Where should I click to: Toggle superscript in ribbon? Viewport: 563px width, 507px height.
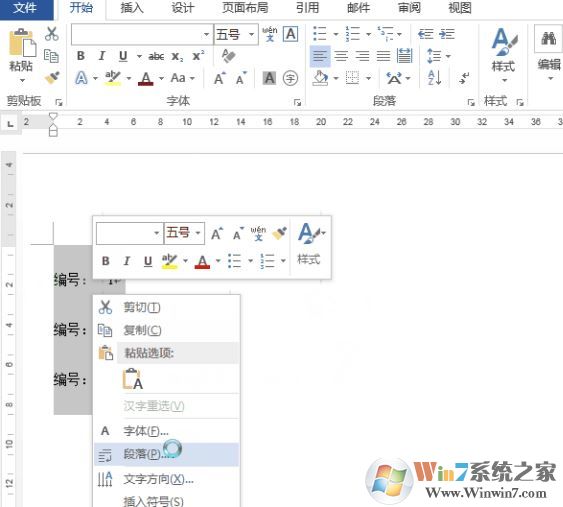click(198, 56)
